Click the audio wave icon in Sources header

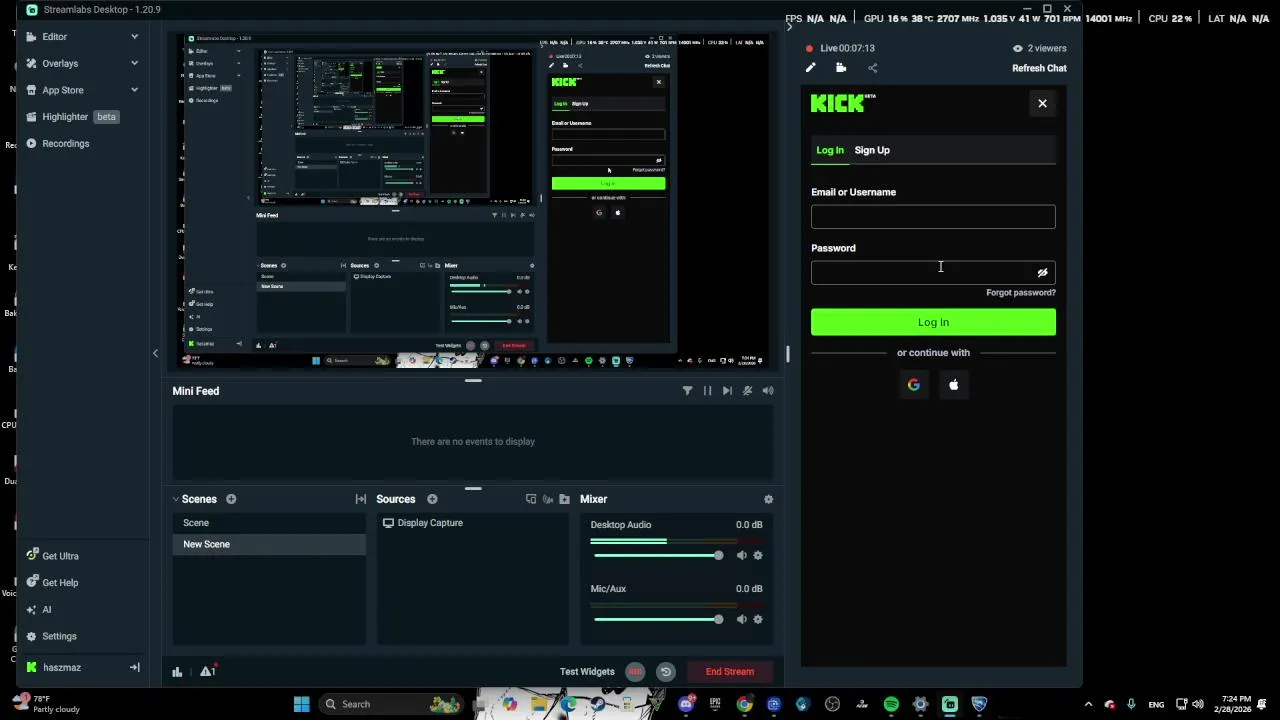tap(548, 499)
